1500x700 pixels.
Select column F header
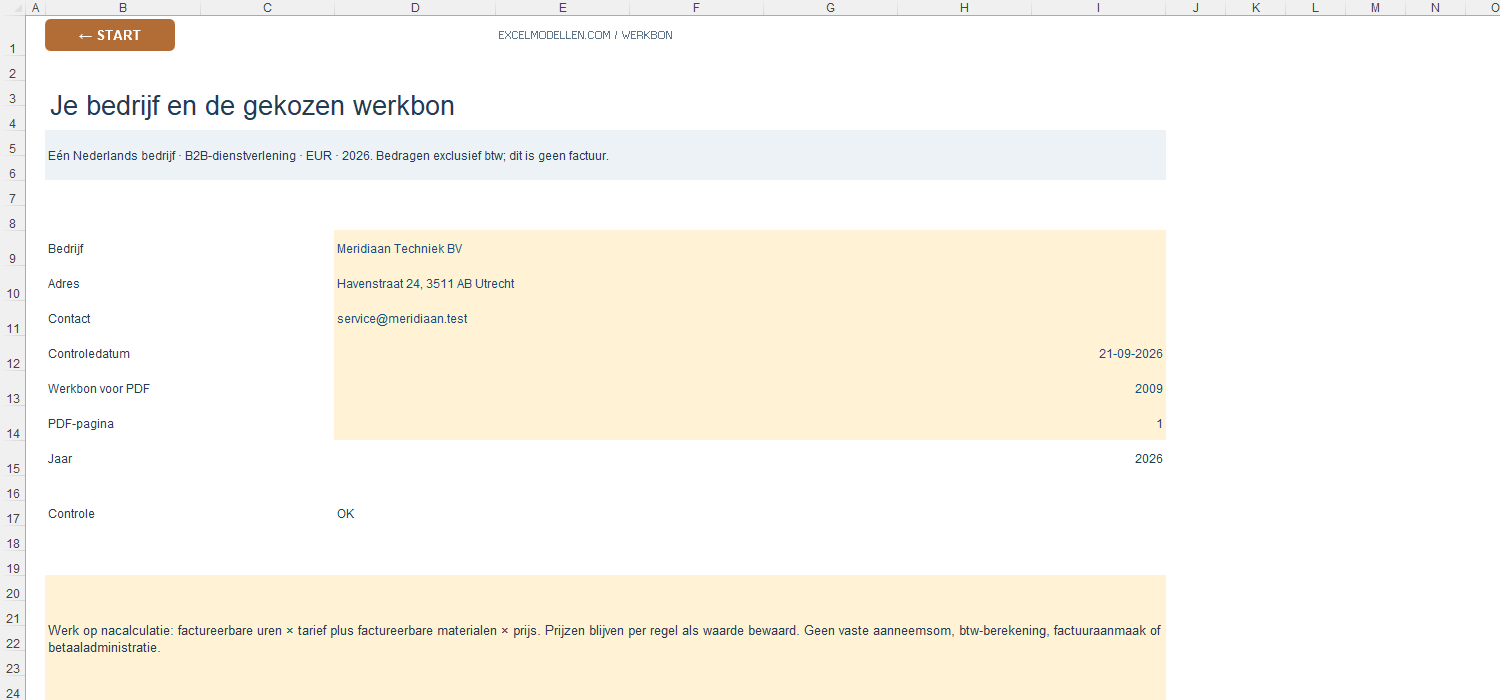696,7
